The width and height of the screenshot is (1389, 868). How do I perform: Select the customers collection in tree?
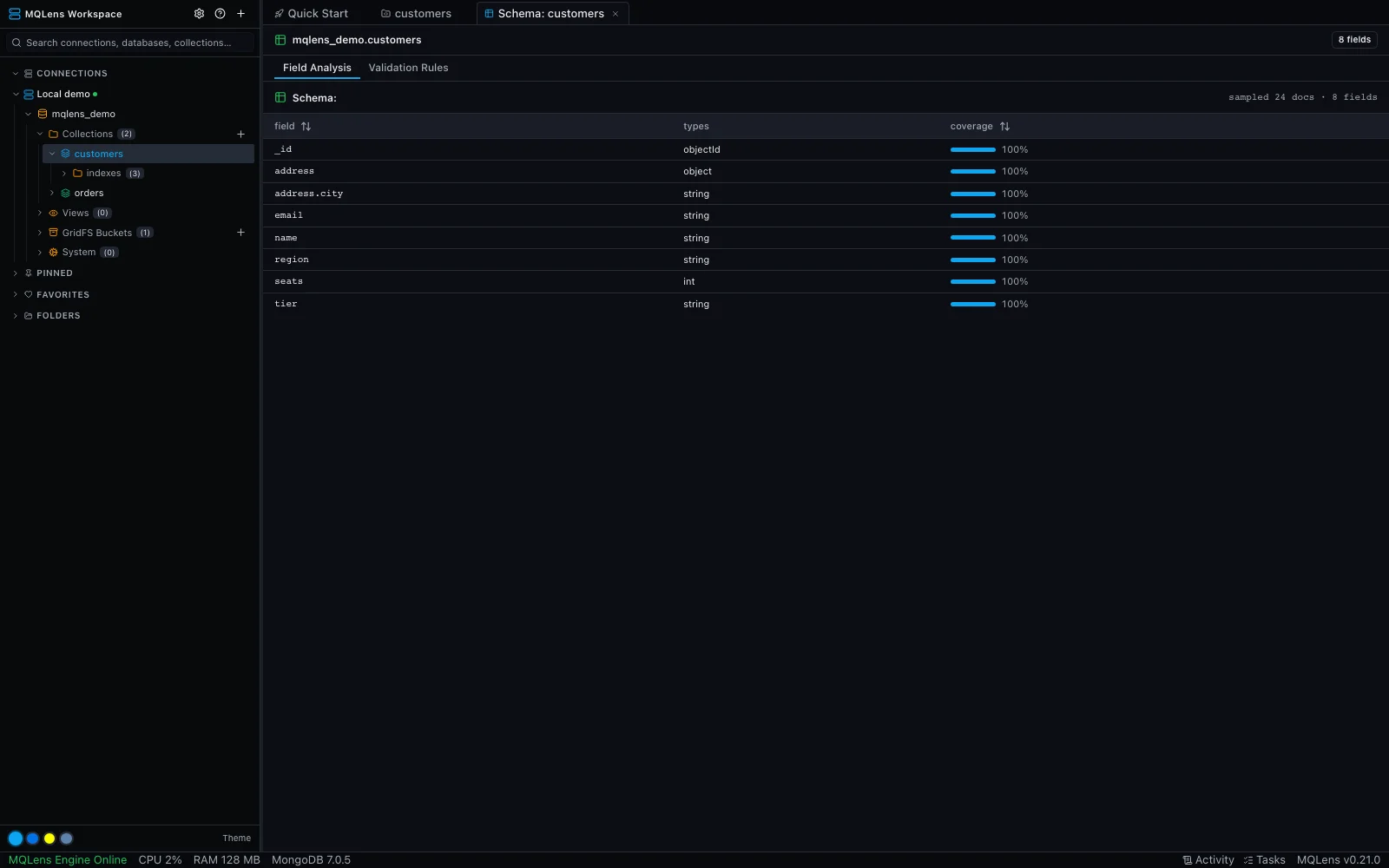click(148, 154)
